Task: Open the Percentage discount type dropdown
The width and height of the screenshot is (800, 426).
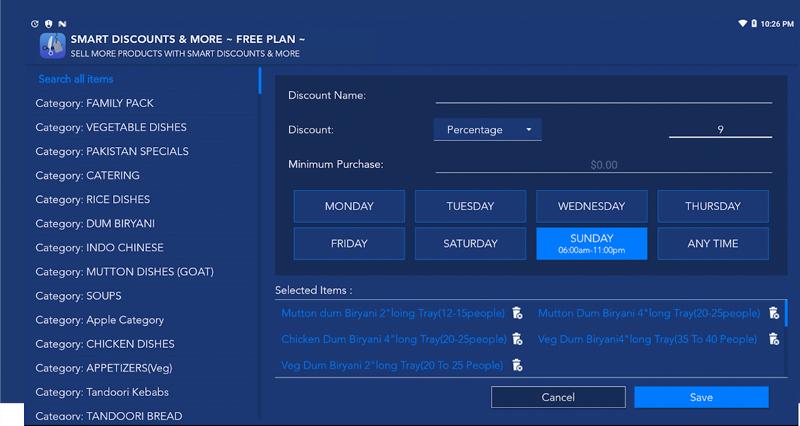Action: (x=488, y=129)
